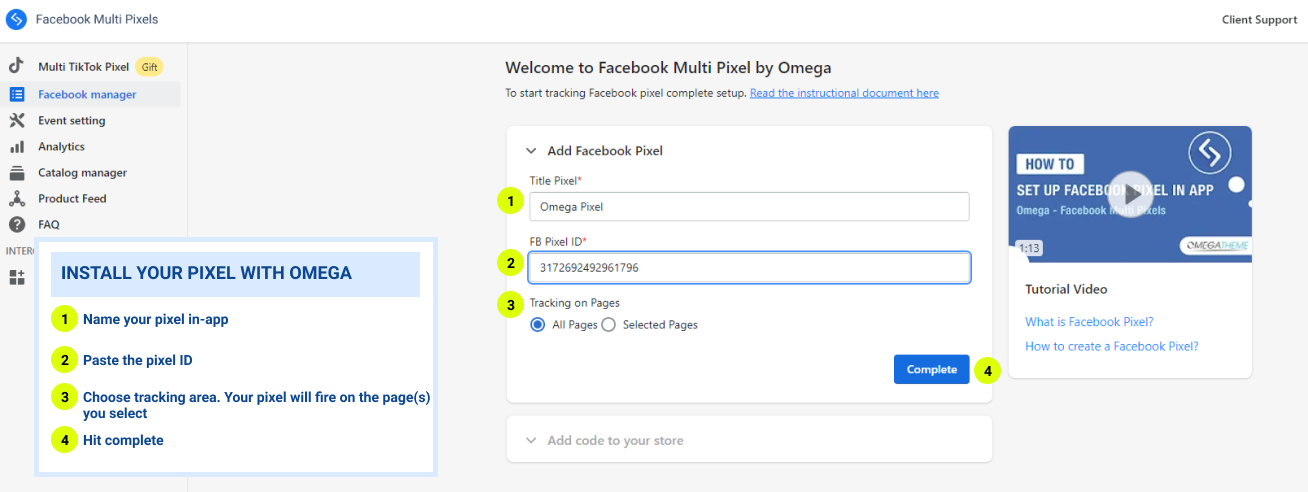This screenshot has width=1308, height=492.
Task: Select Selected Pages tracking option
Action: (608, 325)
